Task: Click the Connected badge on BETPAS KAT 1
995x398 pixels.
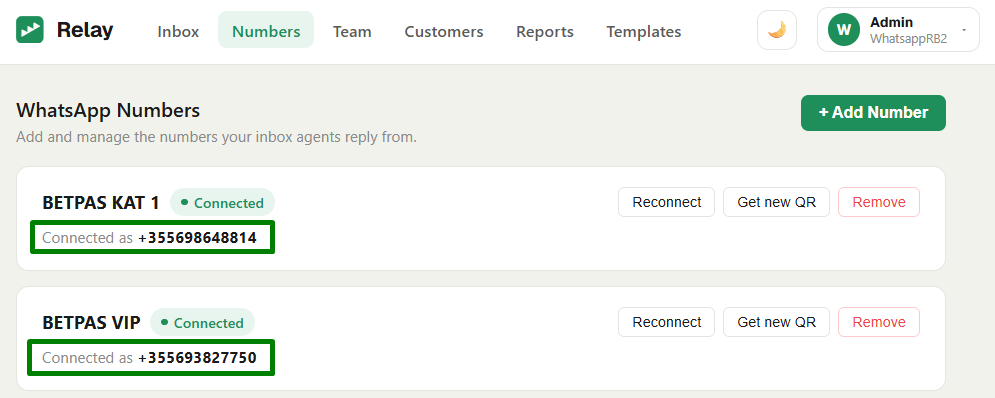Action: [222, 202]
